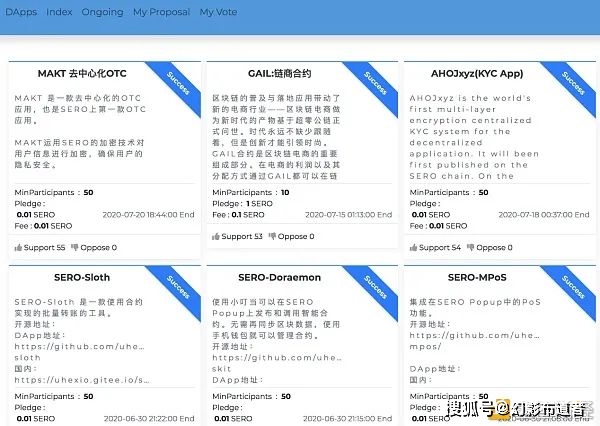Image resolution: width=600 pixels, height=426 pixels.
Task: Click Pledge : 1 SERO on GAIL card
Action: pyautogui.click(x=242, y=204)
